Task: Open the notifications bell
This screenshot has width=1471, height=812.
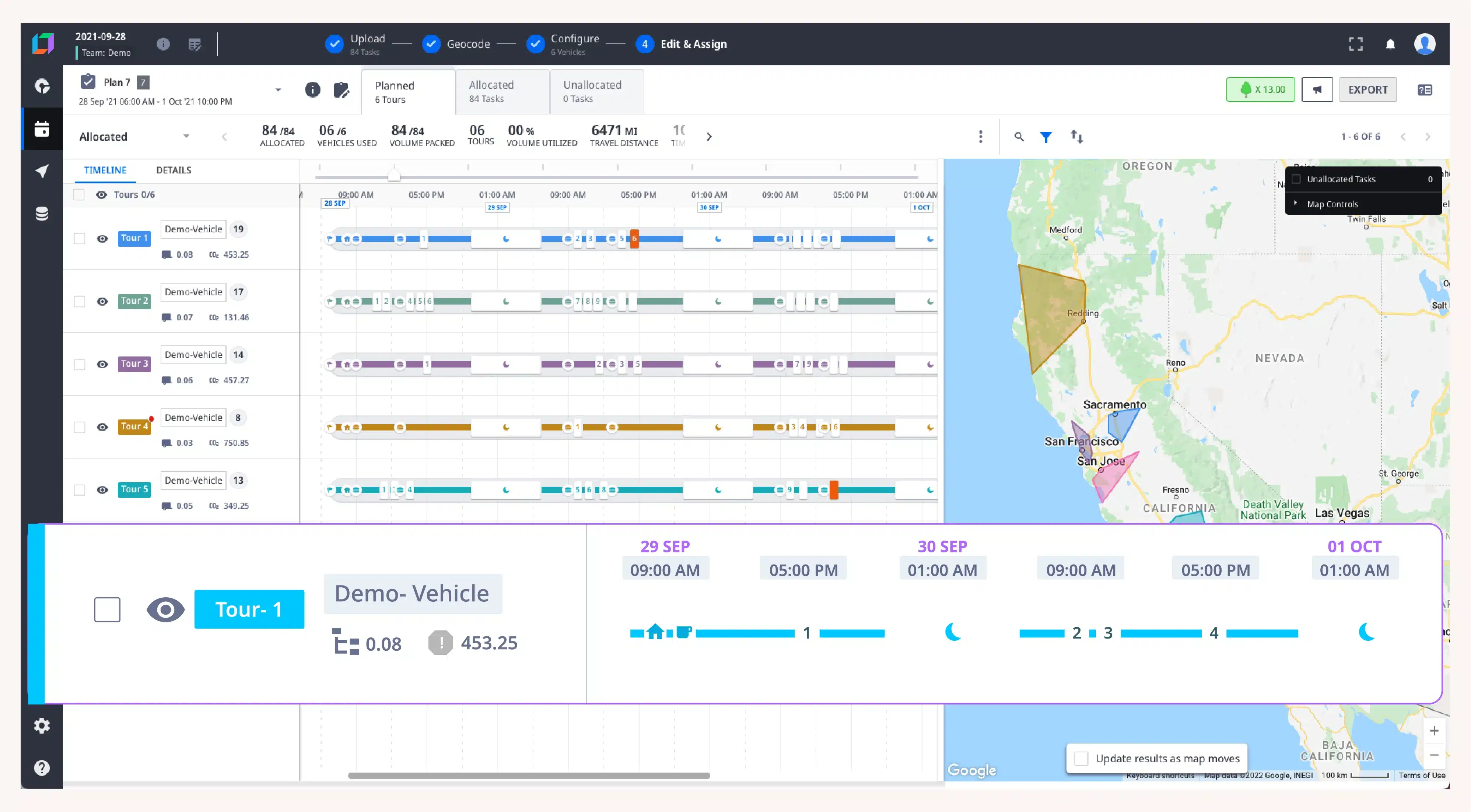Action: 1390,45
